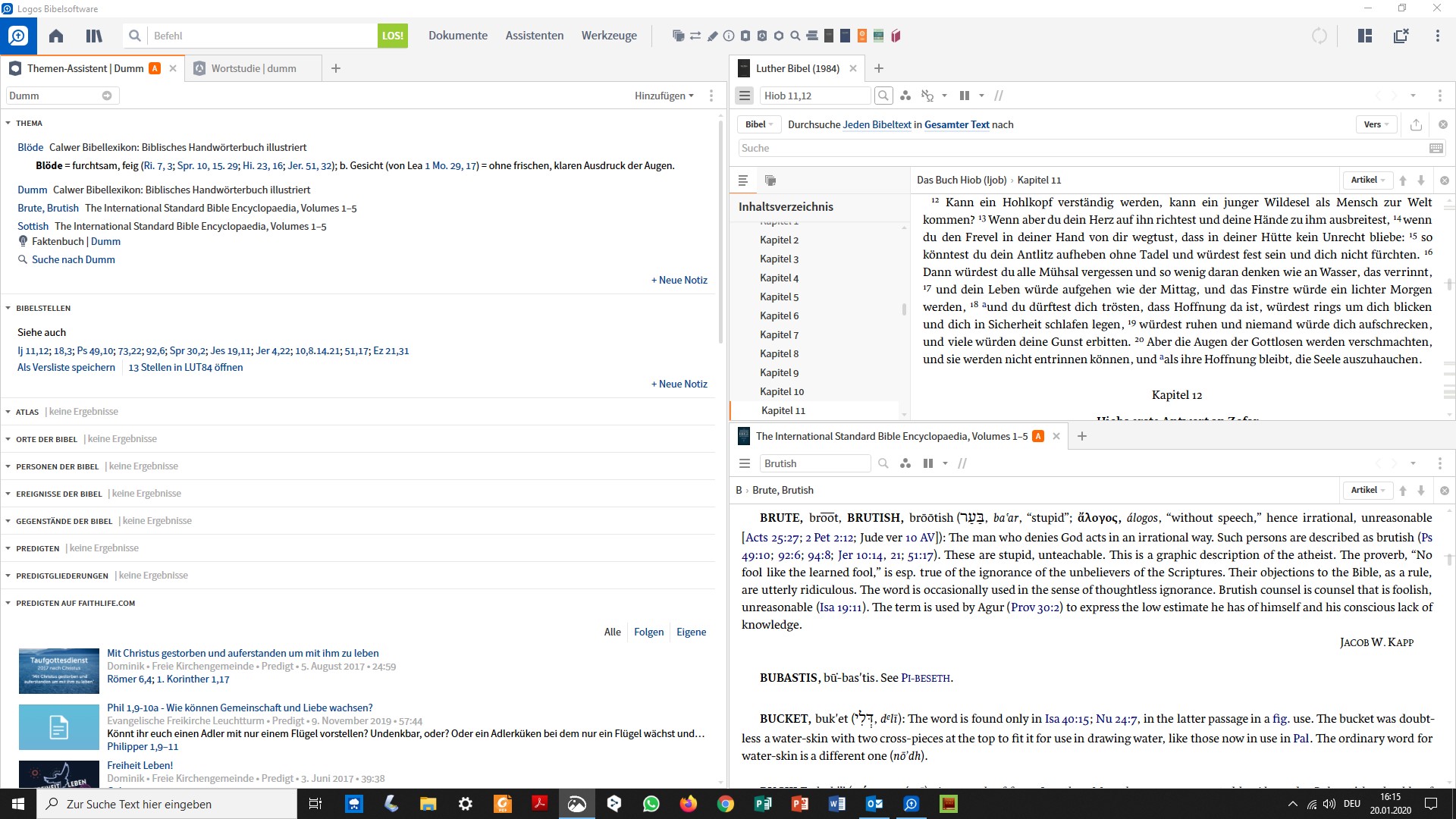1456x819 pixels.
Task: Click the sync refresh icon
Action: click(1319, 36)
